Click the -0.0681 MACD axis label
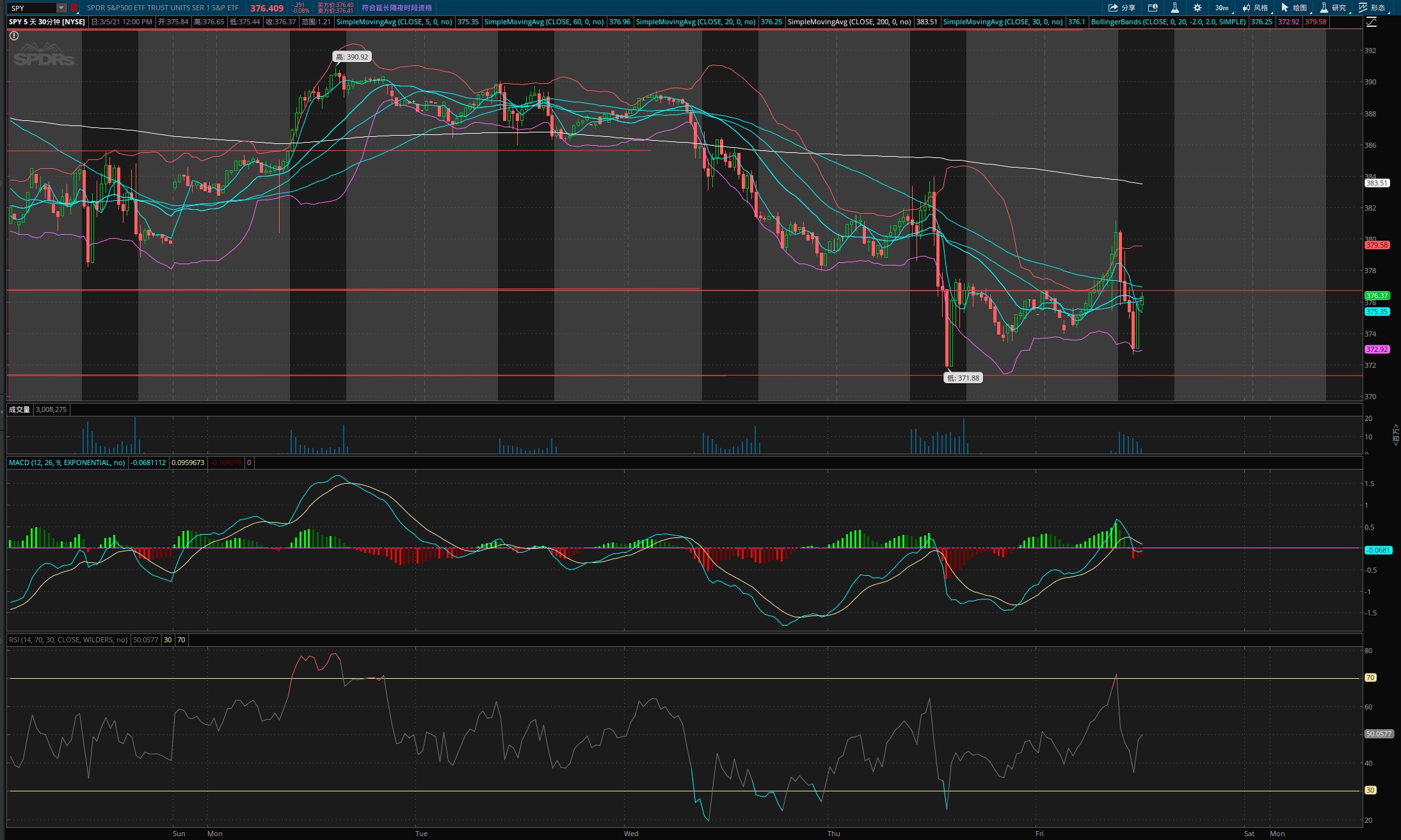The image size is (1401, 840). [1378, 550]
